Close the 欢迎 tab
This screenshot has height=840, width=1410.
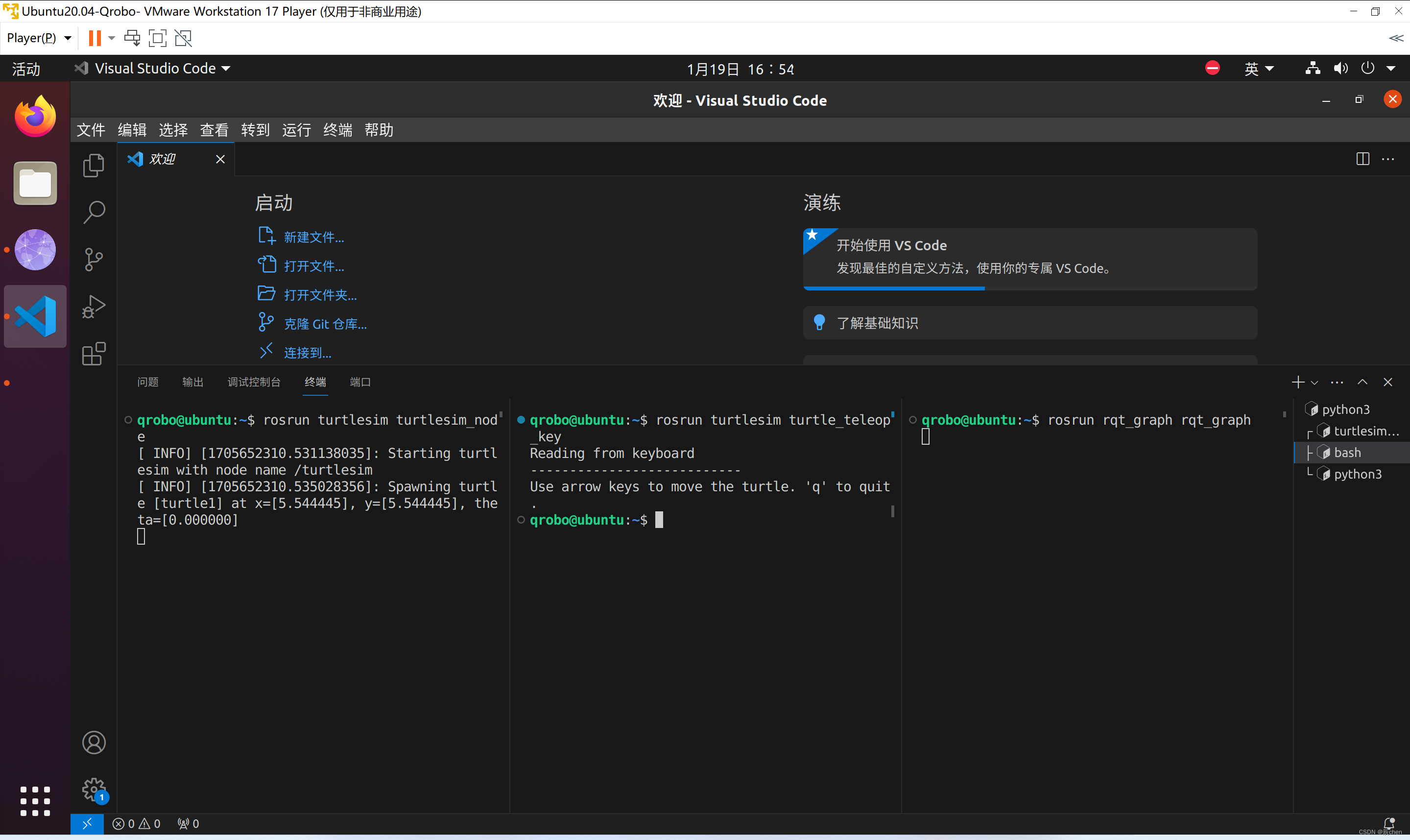(x=220, y=159)
